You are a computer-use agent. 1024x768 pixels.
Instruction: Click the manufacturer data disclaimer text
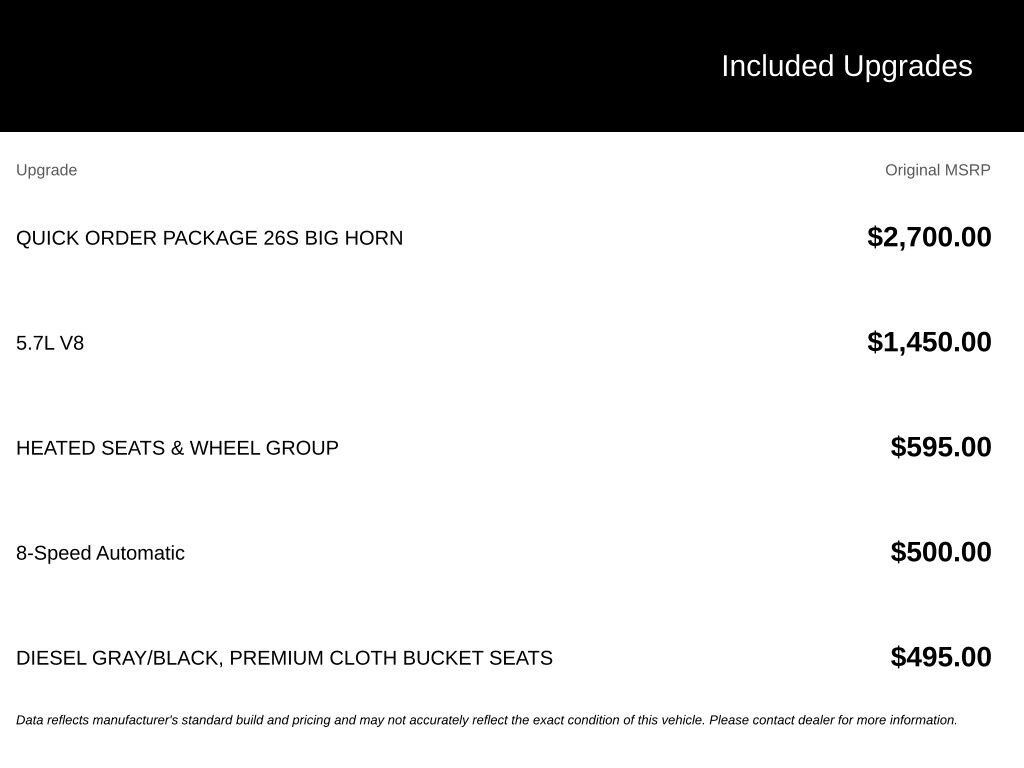click(487, 720)
